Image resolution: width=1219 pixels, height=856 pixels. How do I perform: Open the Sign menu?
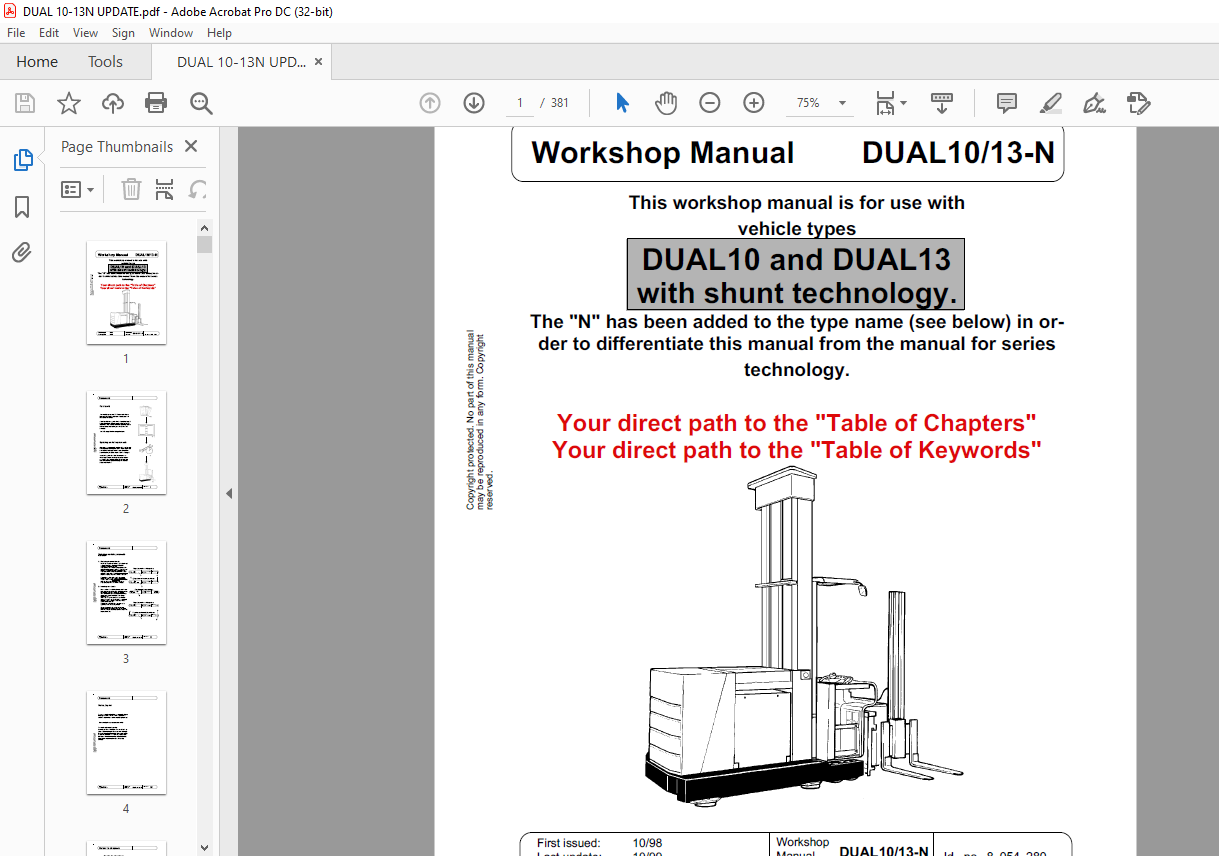(123, 33)
